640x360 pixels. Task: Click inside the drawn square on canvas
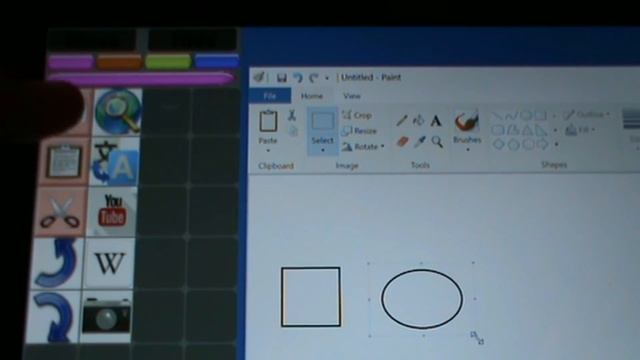point(311,297)
